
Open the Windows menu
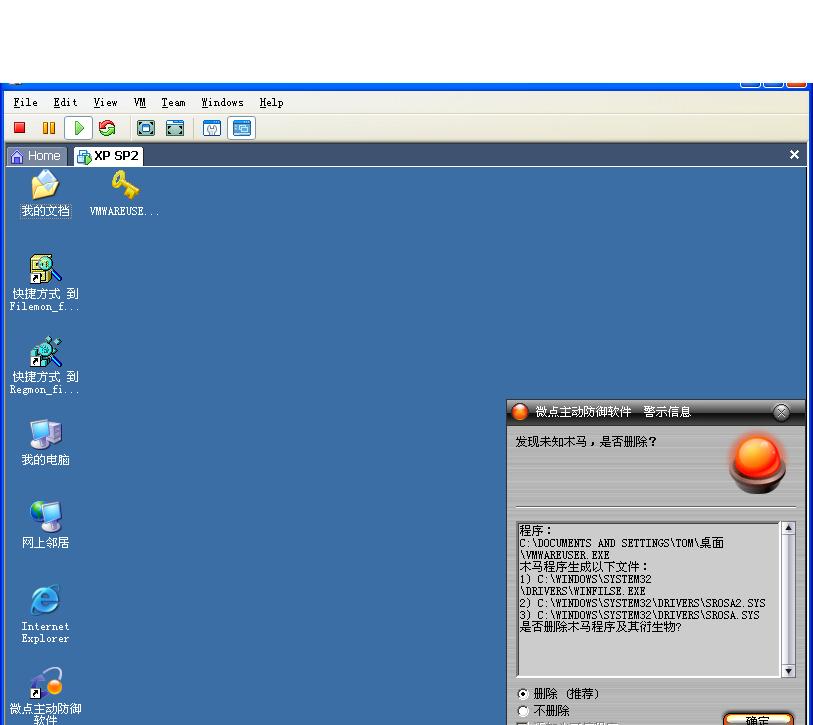click(x=222, y=102)
